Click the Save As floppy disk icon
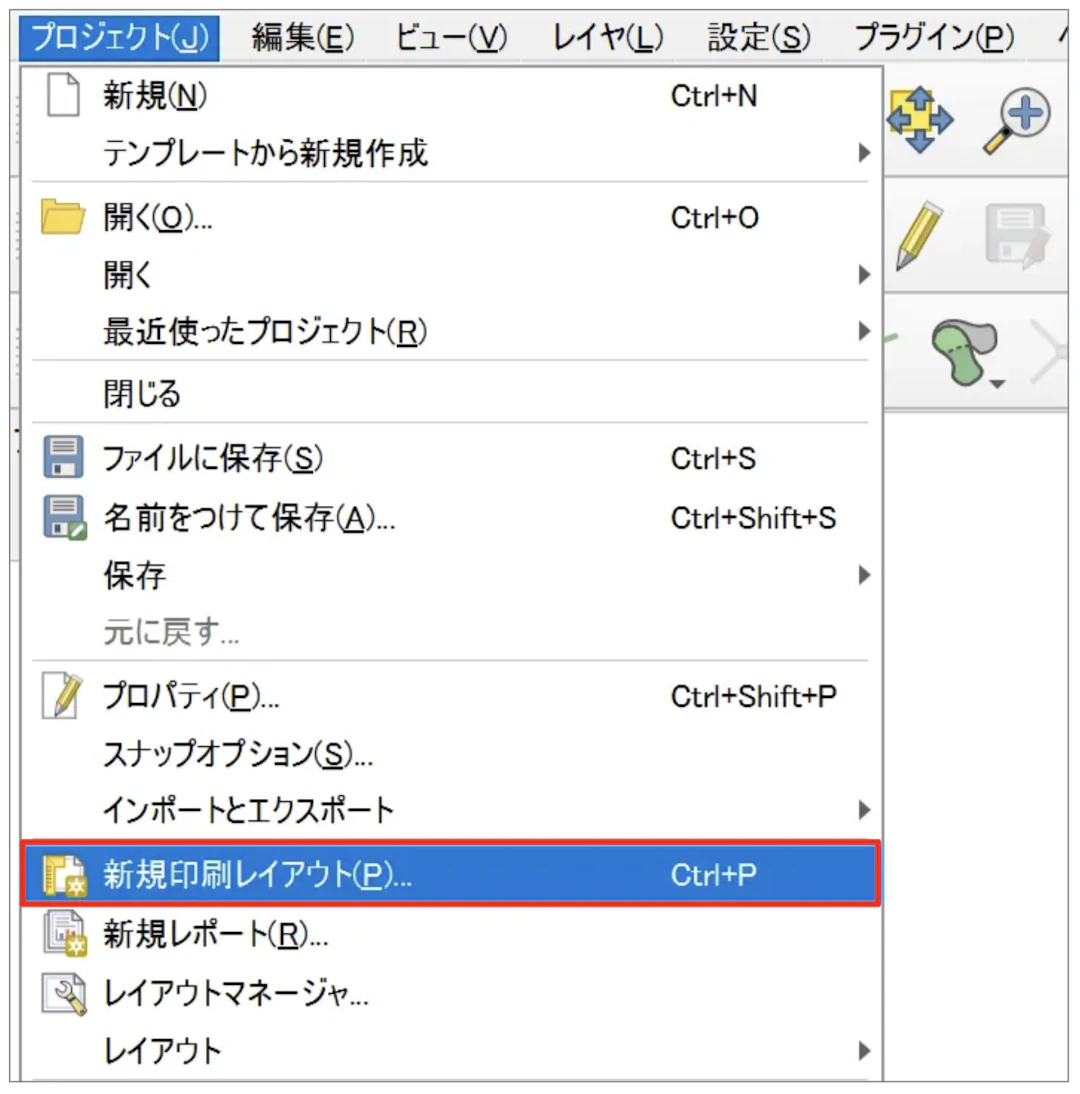1080x1094 pixels. (x=65, y=519)
